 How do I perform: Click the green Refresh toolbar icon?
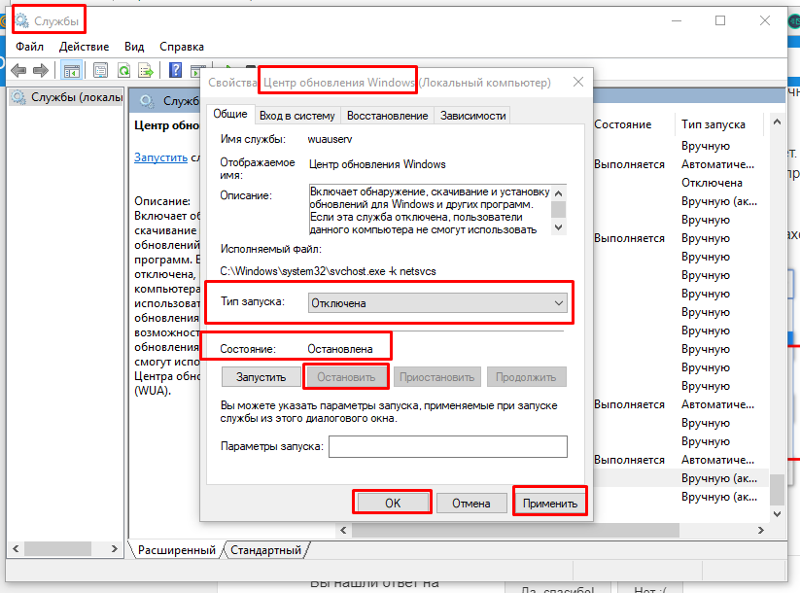tap(124, 70)
